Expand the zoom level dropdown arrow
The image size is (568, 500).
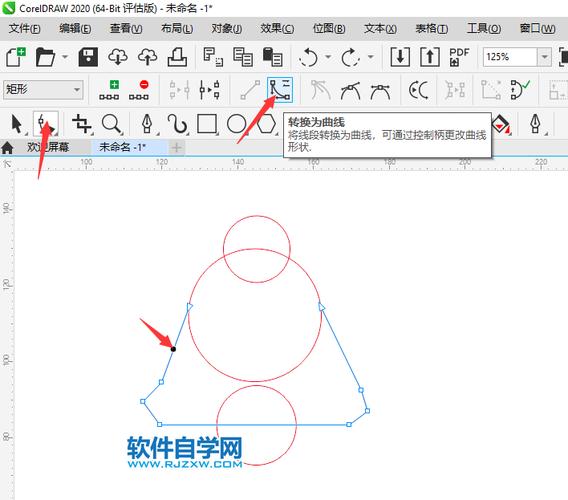544,57
